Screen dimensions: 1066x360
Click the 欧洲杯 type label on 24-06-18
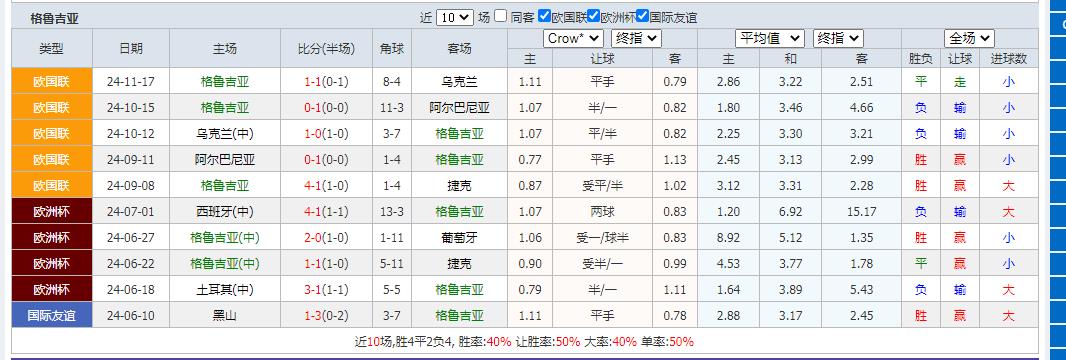pos(52,289)
